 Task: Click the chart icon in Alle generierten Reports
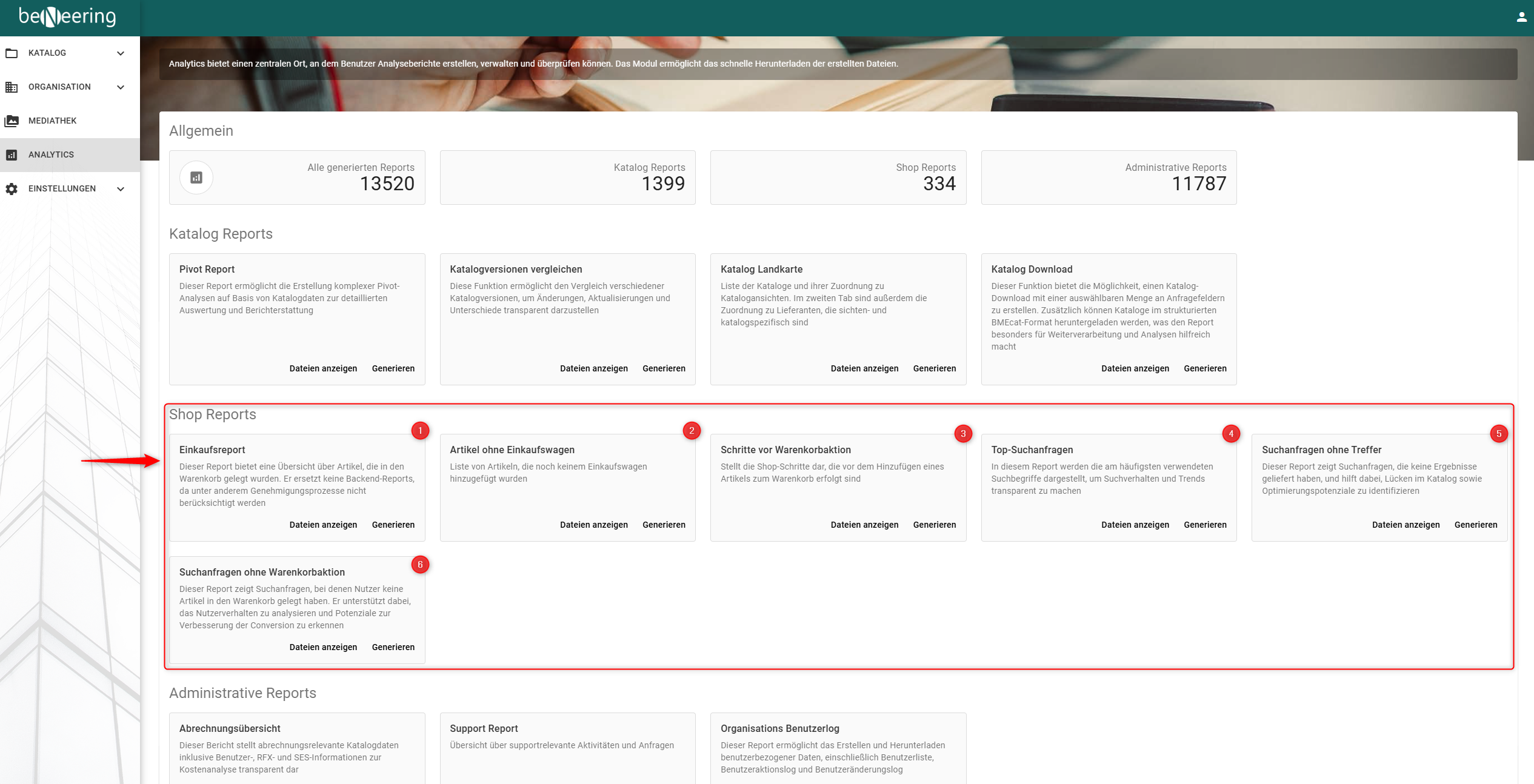tap(196, 178)
